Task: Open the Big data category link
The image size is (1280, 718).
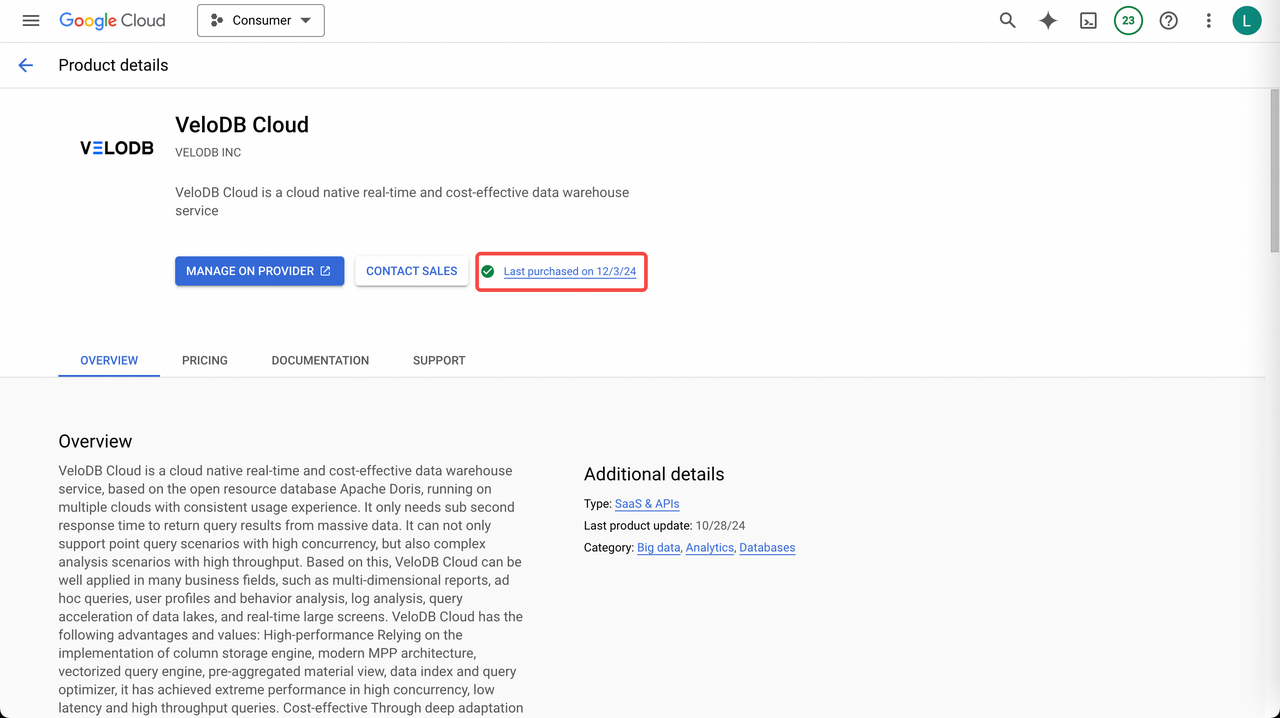Action: (x=658, y=548)
